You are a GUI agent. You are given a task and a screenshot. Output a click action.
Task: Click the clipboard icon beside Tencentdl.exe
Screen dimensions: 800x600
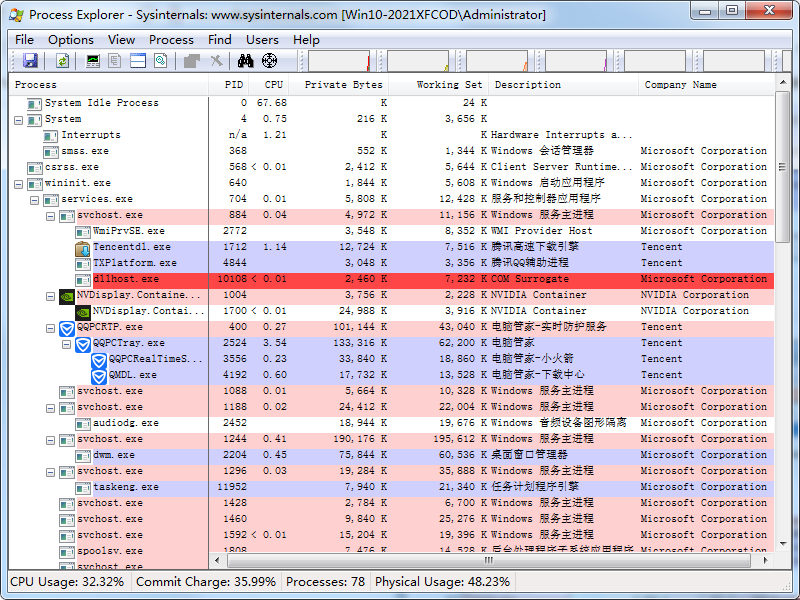81,247
